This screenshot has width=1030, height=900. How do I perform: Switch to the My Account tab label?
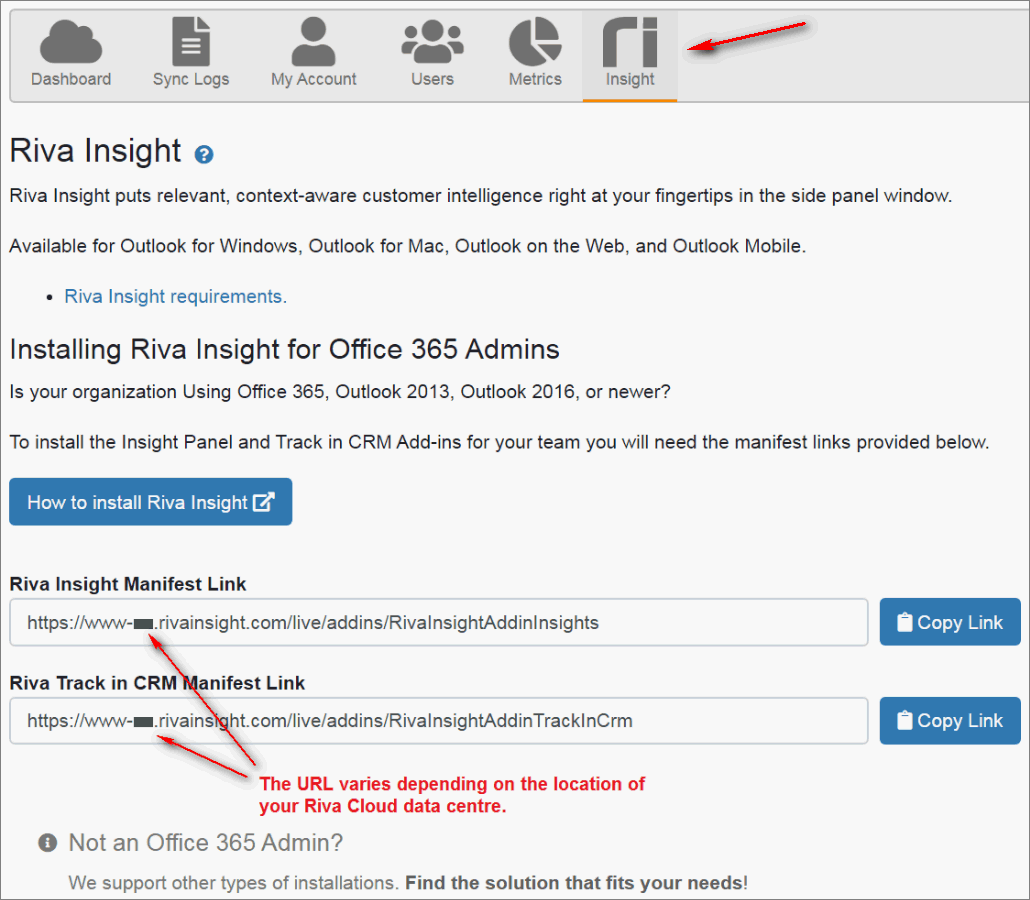[313, 79]
